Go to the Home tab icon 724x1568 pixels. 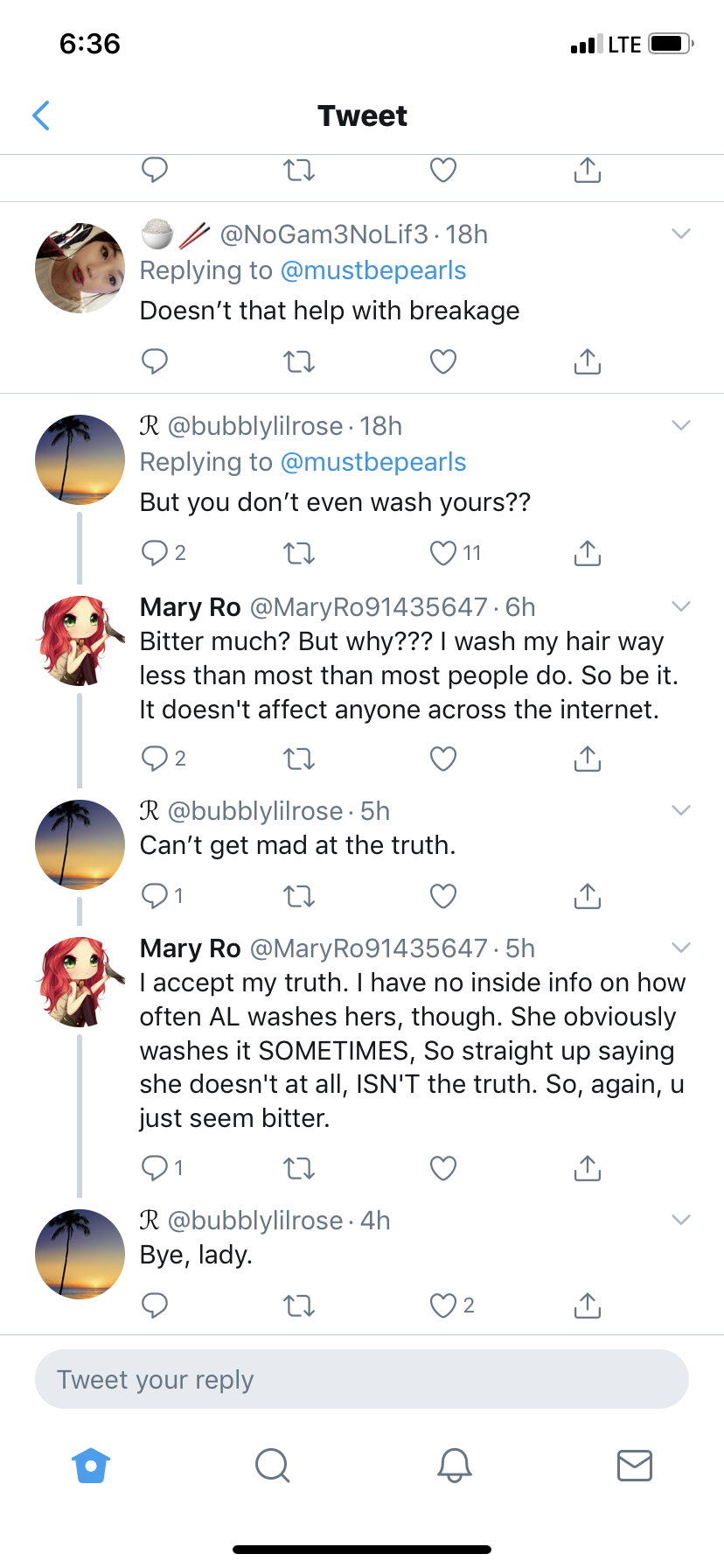[91, 1465]
